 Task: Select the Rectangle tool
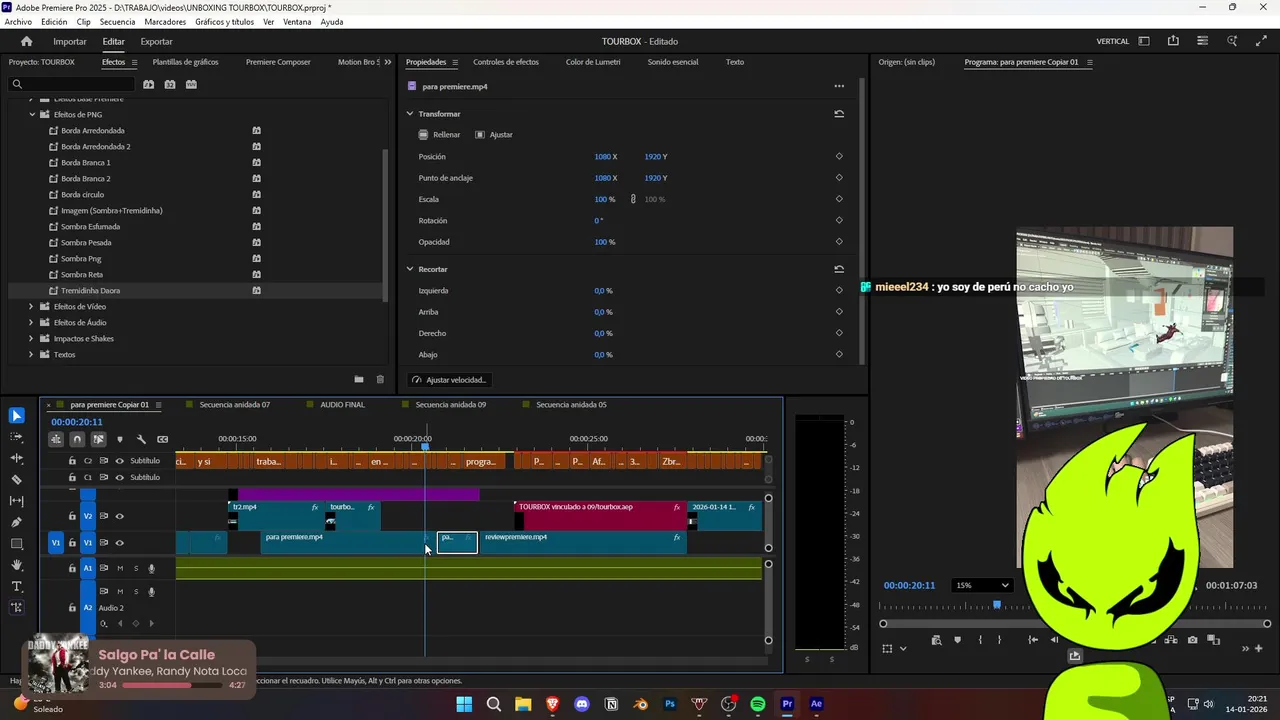pos(16,544)
